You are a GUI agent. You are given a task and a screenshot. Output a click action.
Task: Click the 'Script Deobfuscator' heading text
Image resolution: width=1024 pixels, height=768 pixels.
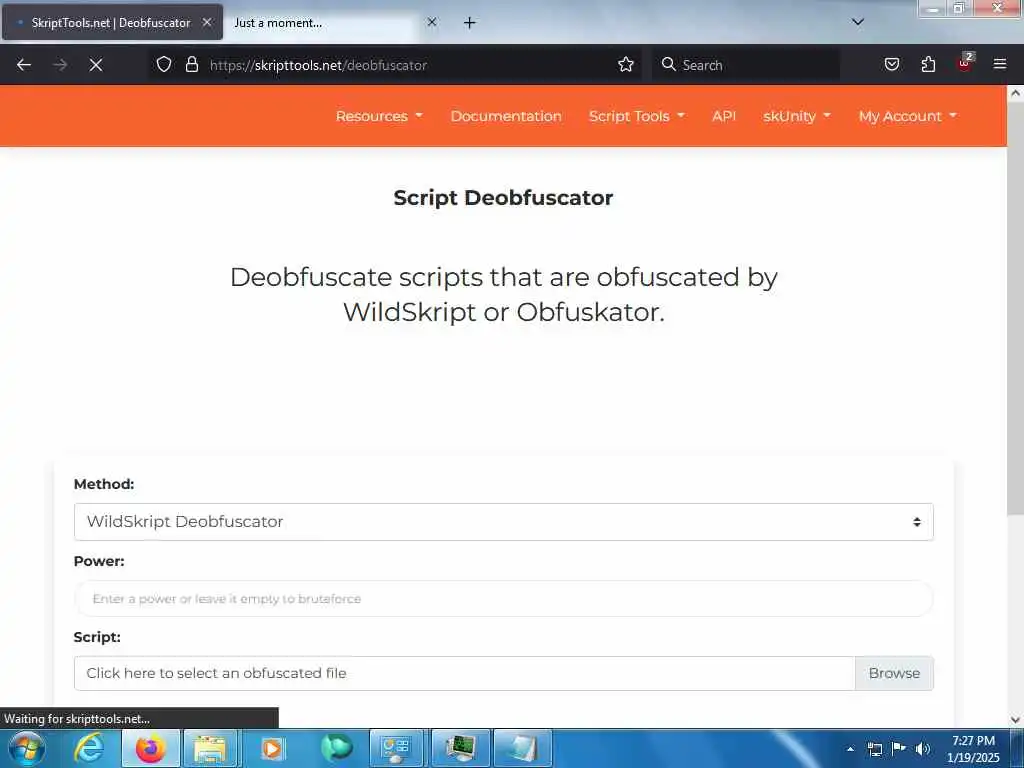tap(504, 198)
